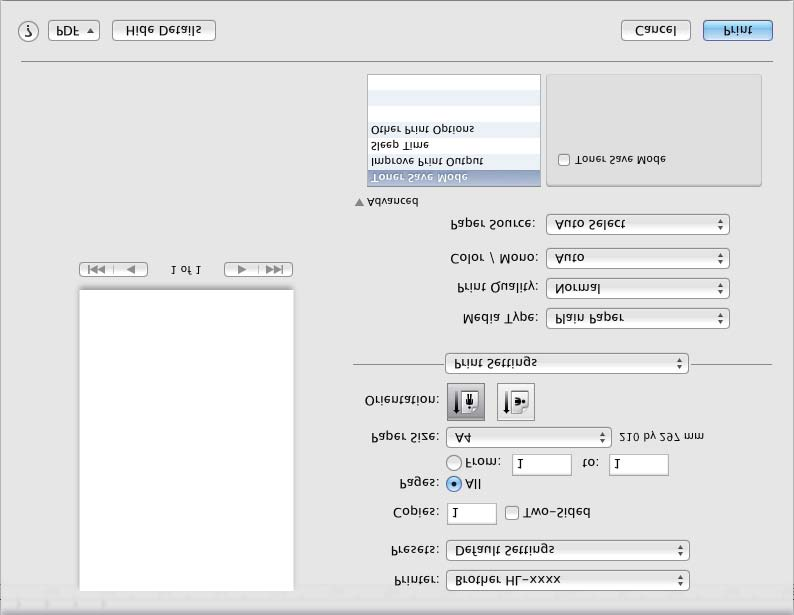
Task: Click the page preview thumbnail
Action: 186,440
